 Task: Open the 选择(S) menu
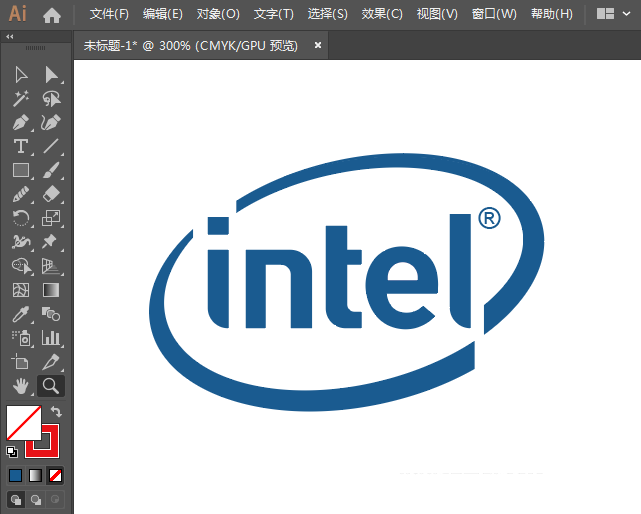pos(327,14)
